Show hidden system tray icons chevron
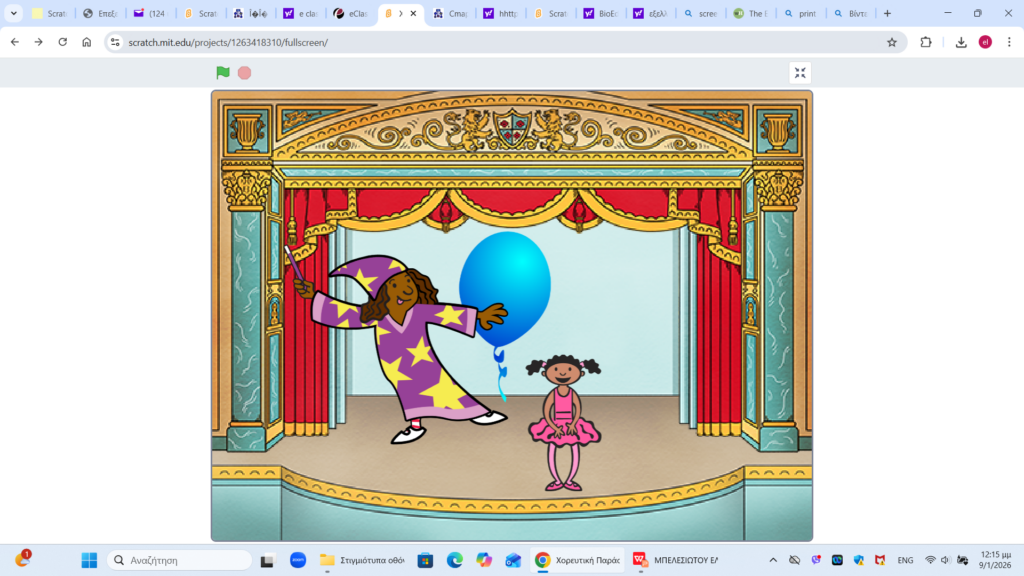Viewport: 1024px width, 576px height. [772, 560]
